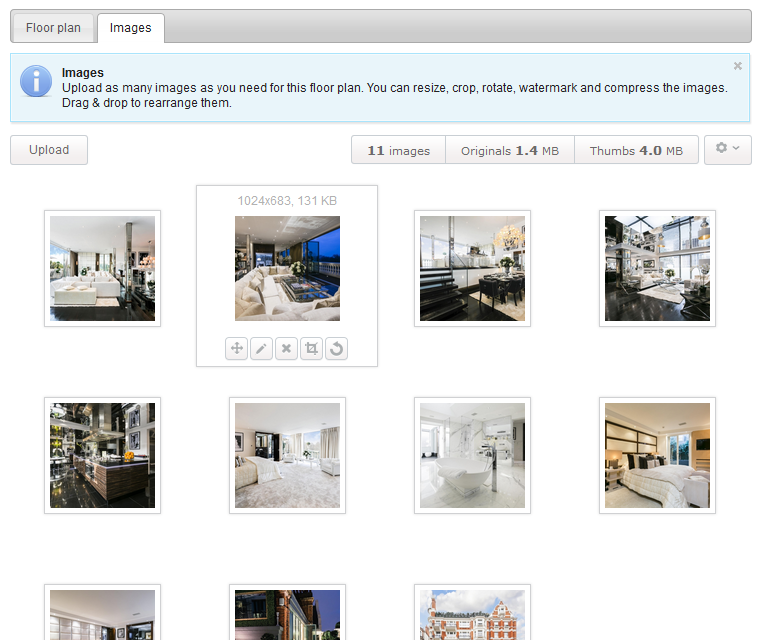This screenshot has width=760, height=640.
Task: Click the Originals 1.4 MB button
Action: coord(510,150)
